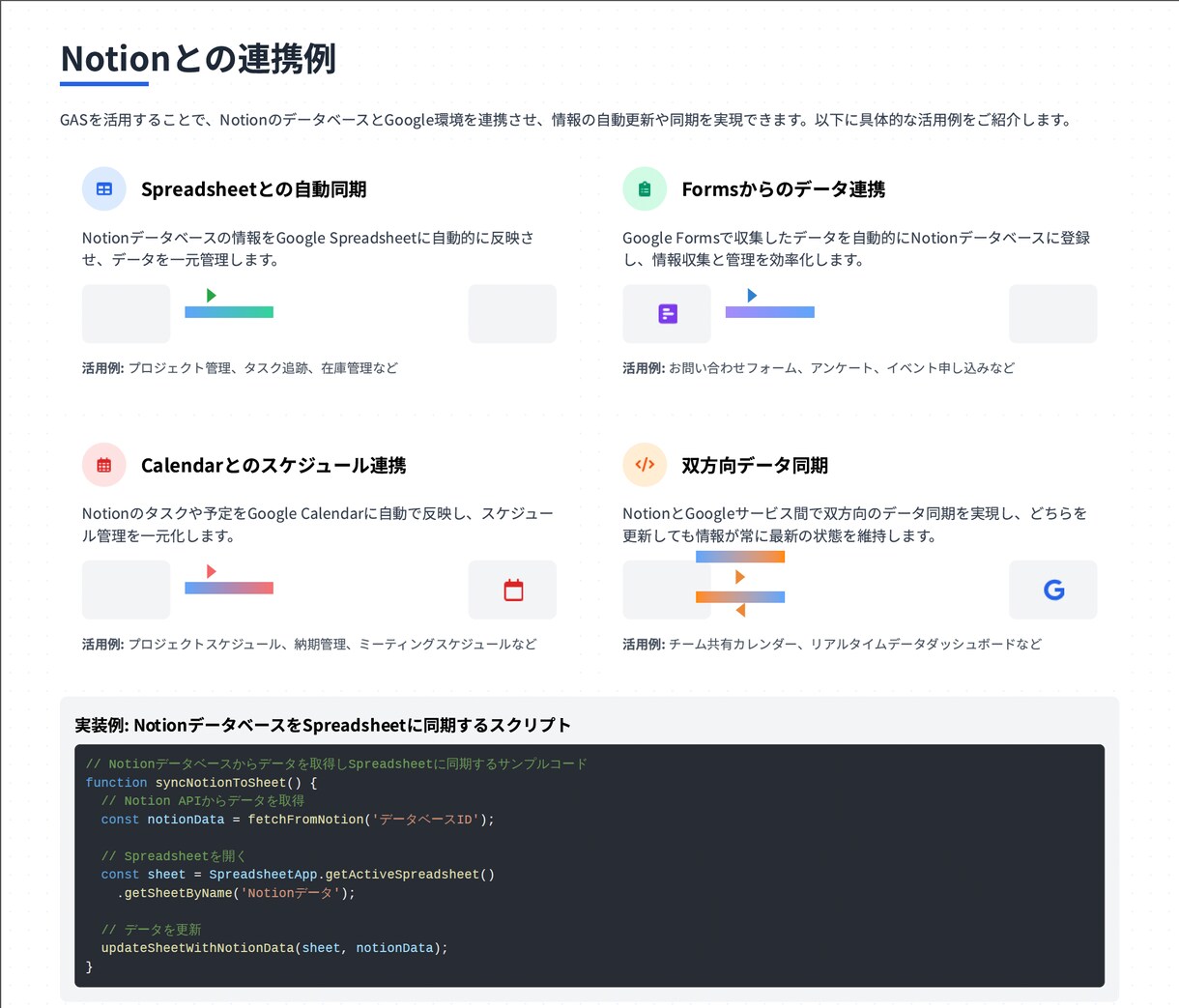Click the Spreadsheet card description text
The width and height of the screenshot is (1179, 1008).
coord(308,248)
